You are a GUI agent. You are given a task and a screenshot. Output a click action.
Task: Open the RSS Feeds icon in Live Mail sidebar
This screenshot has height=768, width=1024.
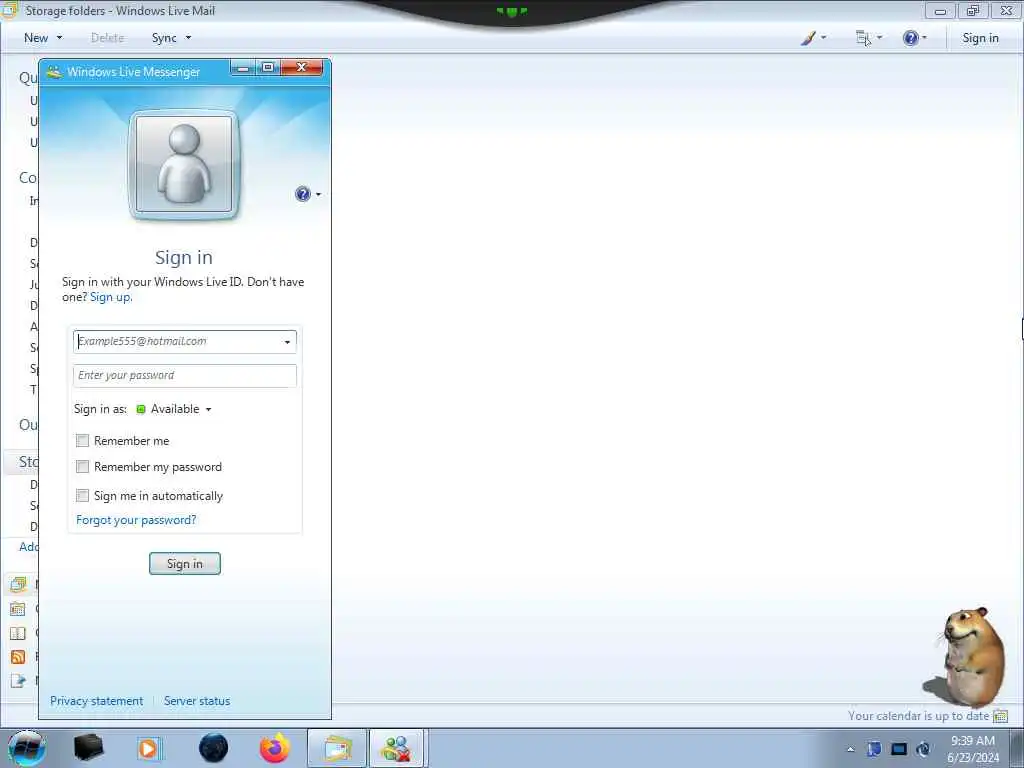point(18,657)
